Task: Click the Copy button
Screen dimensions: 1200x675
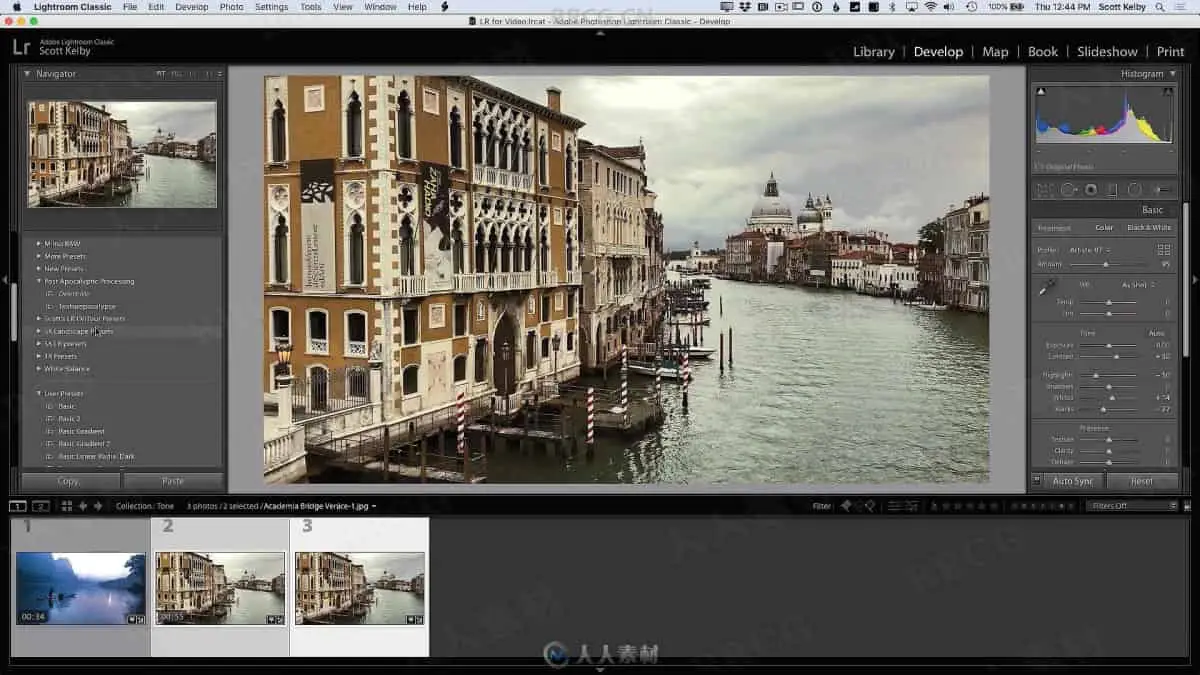Action: (69, 481)
